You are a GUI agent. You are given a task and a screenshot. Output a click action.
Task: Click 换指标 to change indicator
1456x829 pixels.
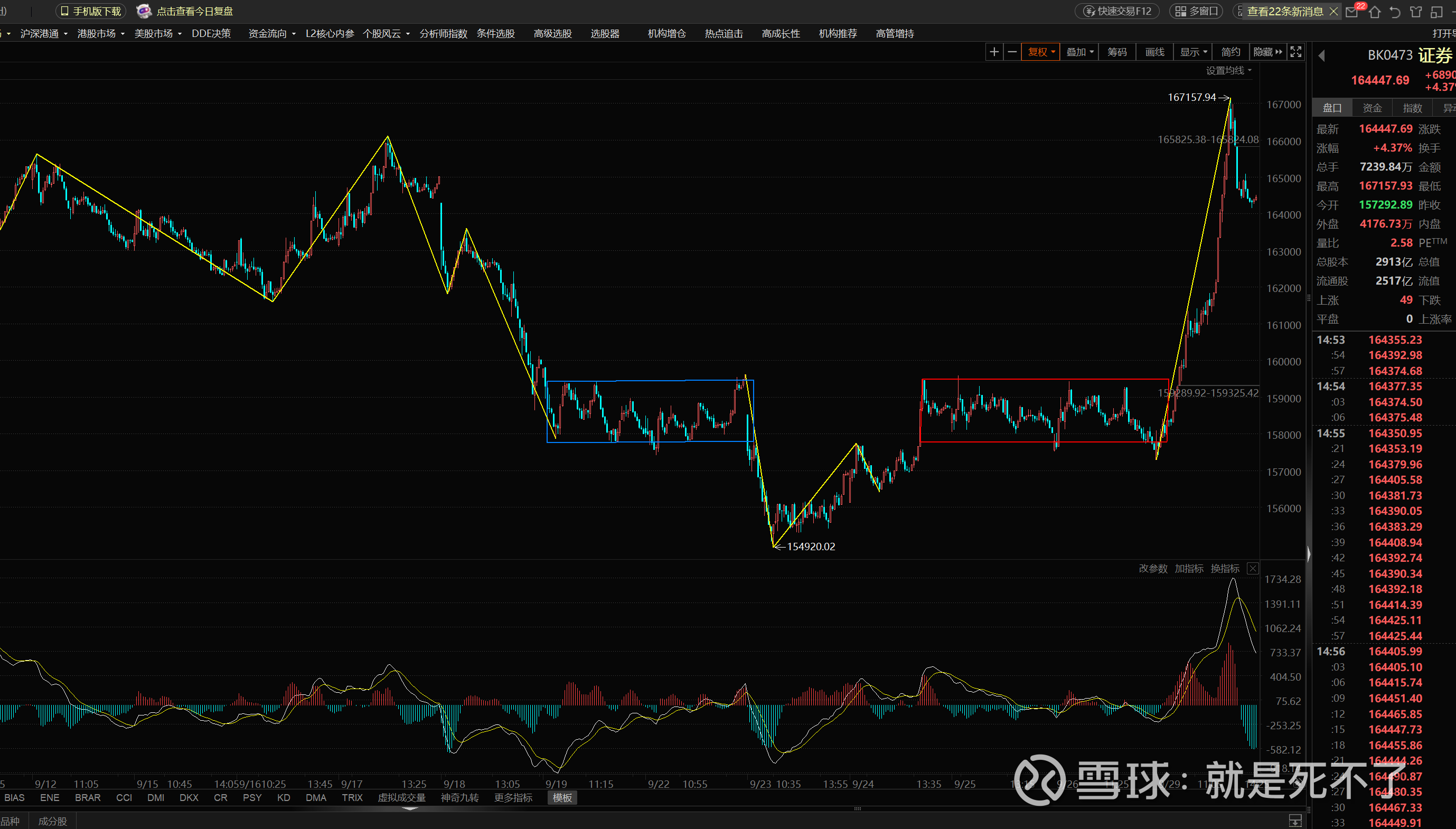(1224, 568)
